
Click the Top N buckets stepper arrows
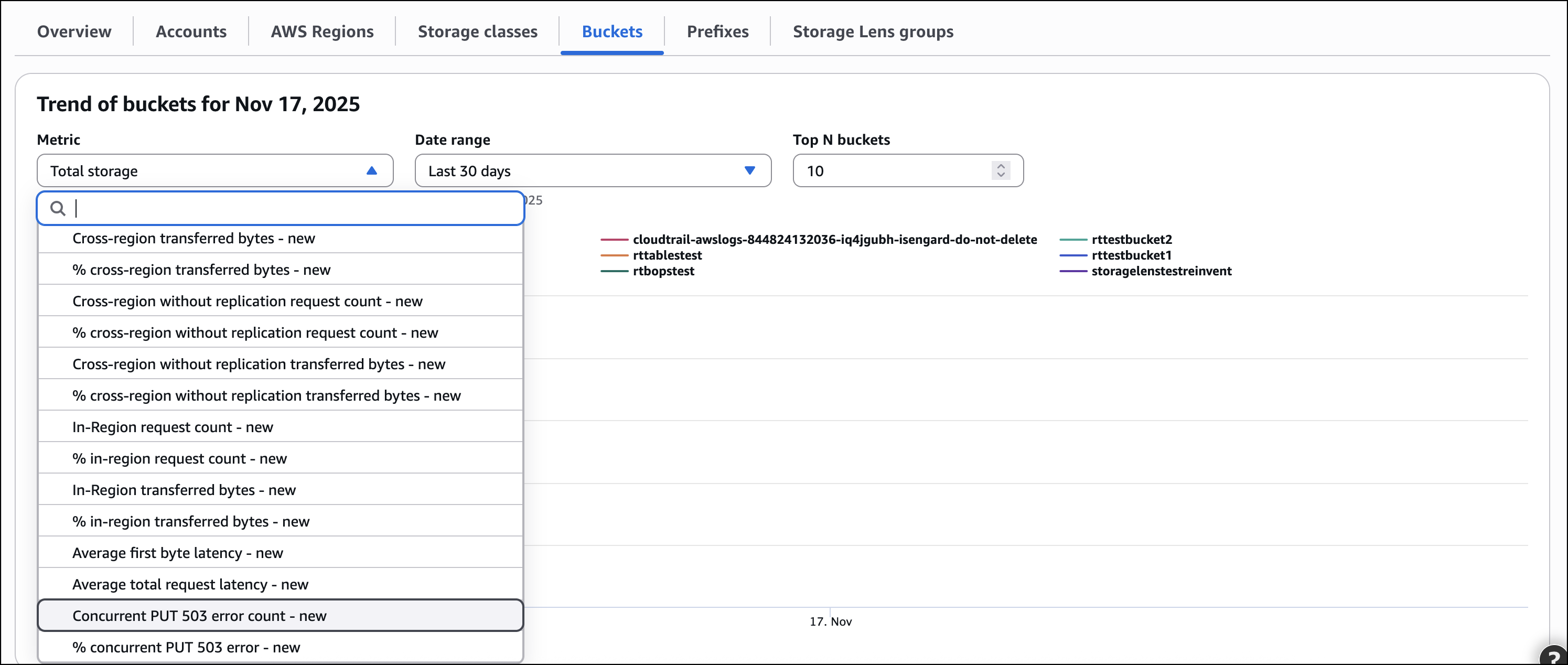(x=1000, y=171)
